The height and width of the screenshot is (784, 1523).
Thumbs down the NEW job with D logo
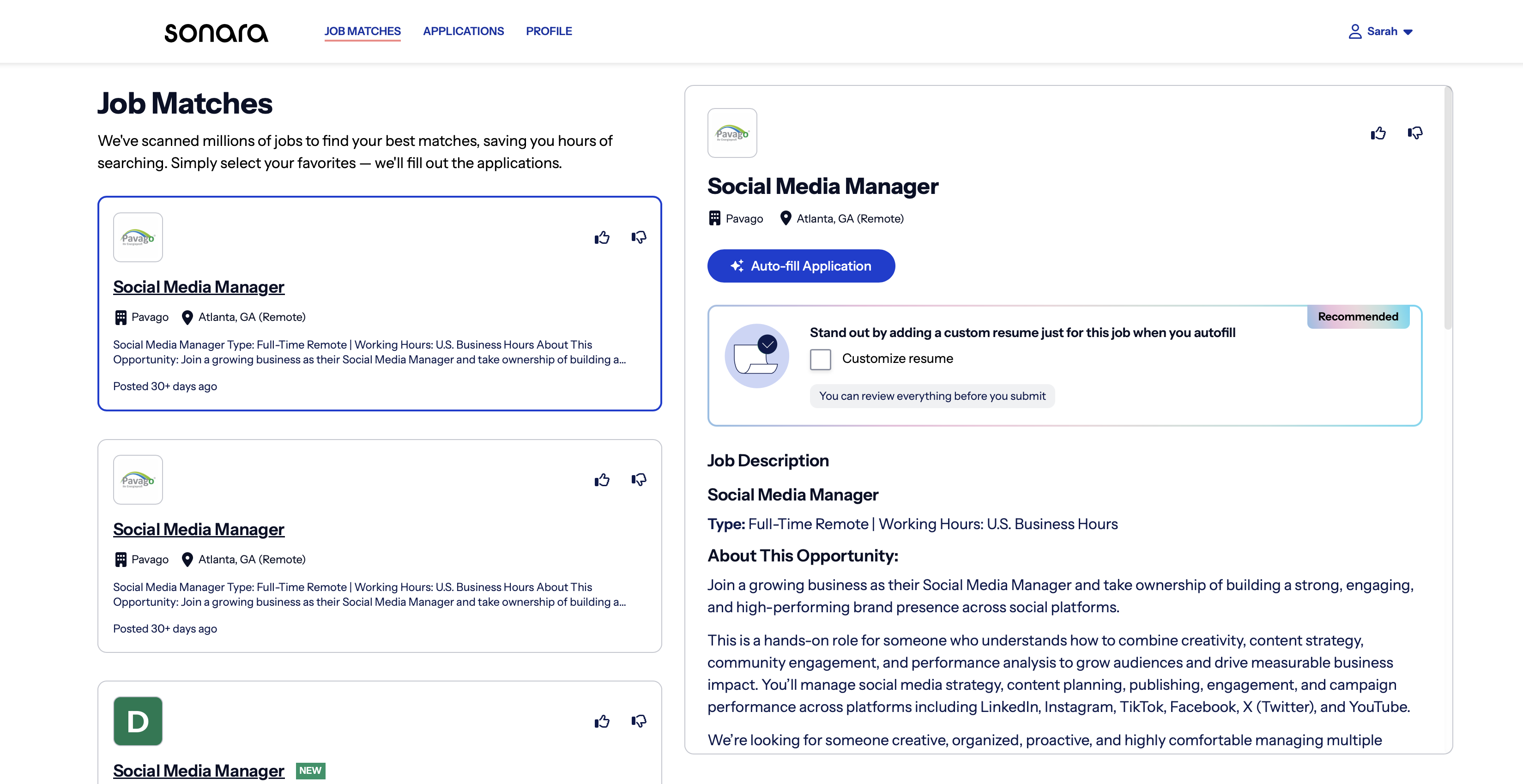639,721
